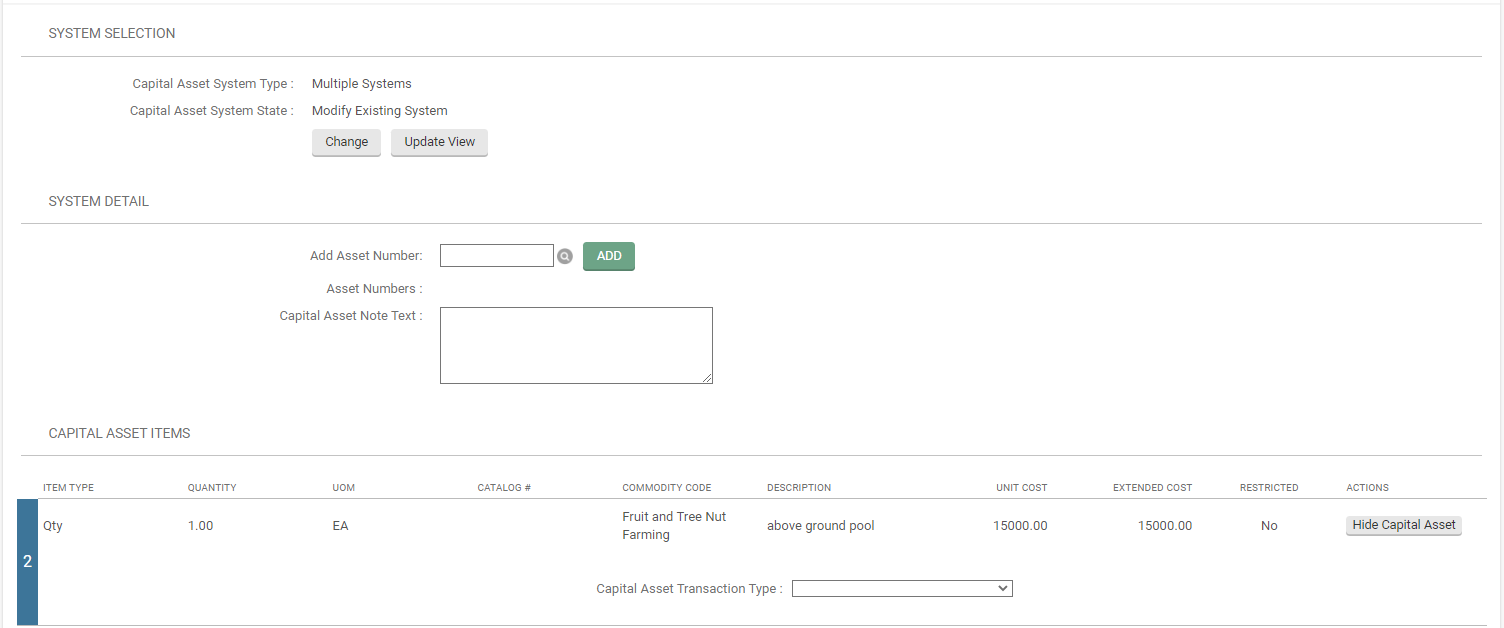The width and height of the screenshot is (1504, 628).
Task: Select the Extended Cost column header
Action: (1152, 488)
